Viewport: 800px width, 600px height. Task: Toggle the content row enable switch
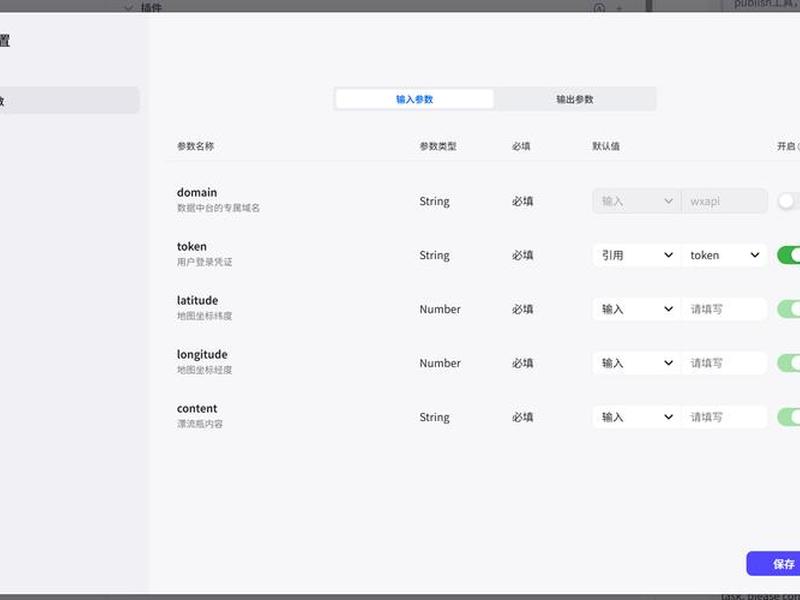789,417
